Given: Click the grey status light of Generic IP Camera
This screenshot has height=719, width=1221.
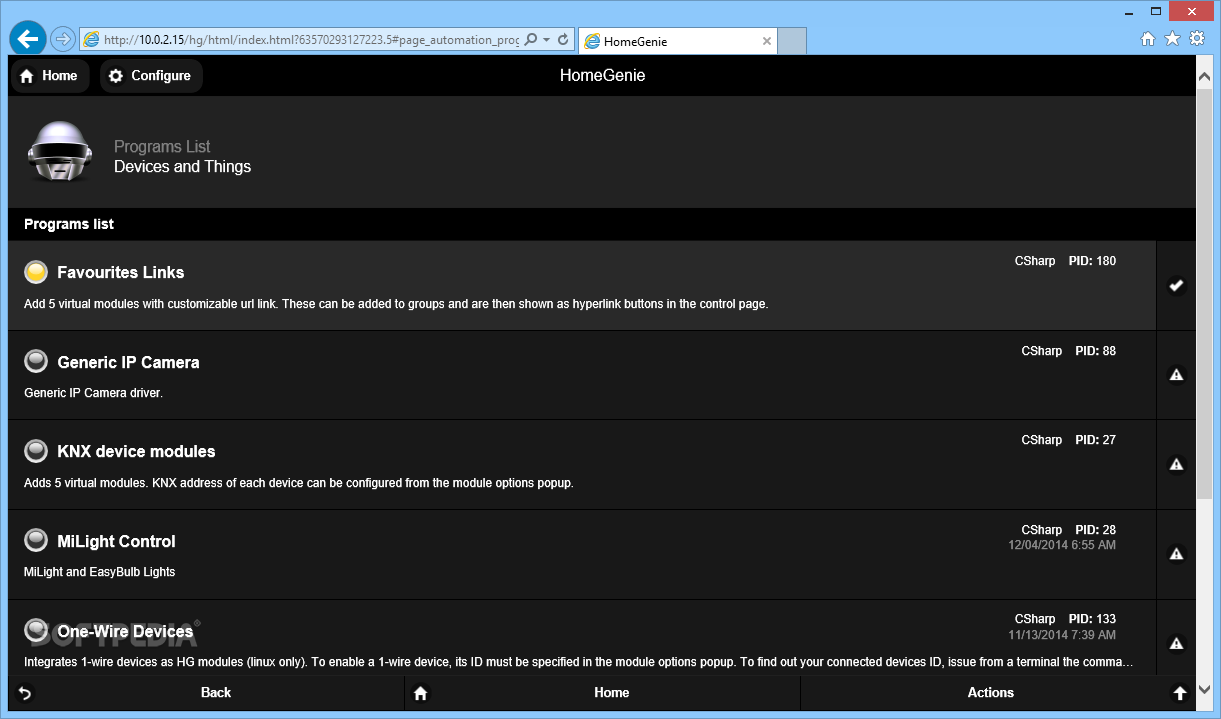Looking at the screenshot, I should [36, 362].
